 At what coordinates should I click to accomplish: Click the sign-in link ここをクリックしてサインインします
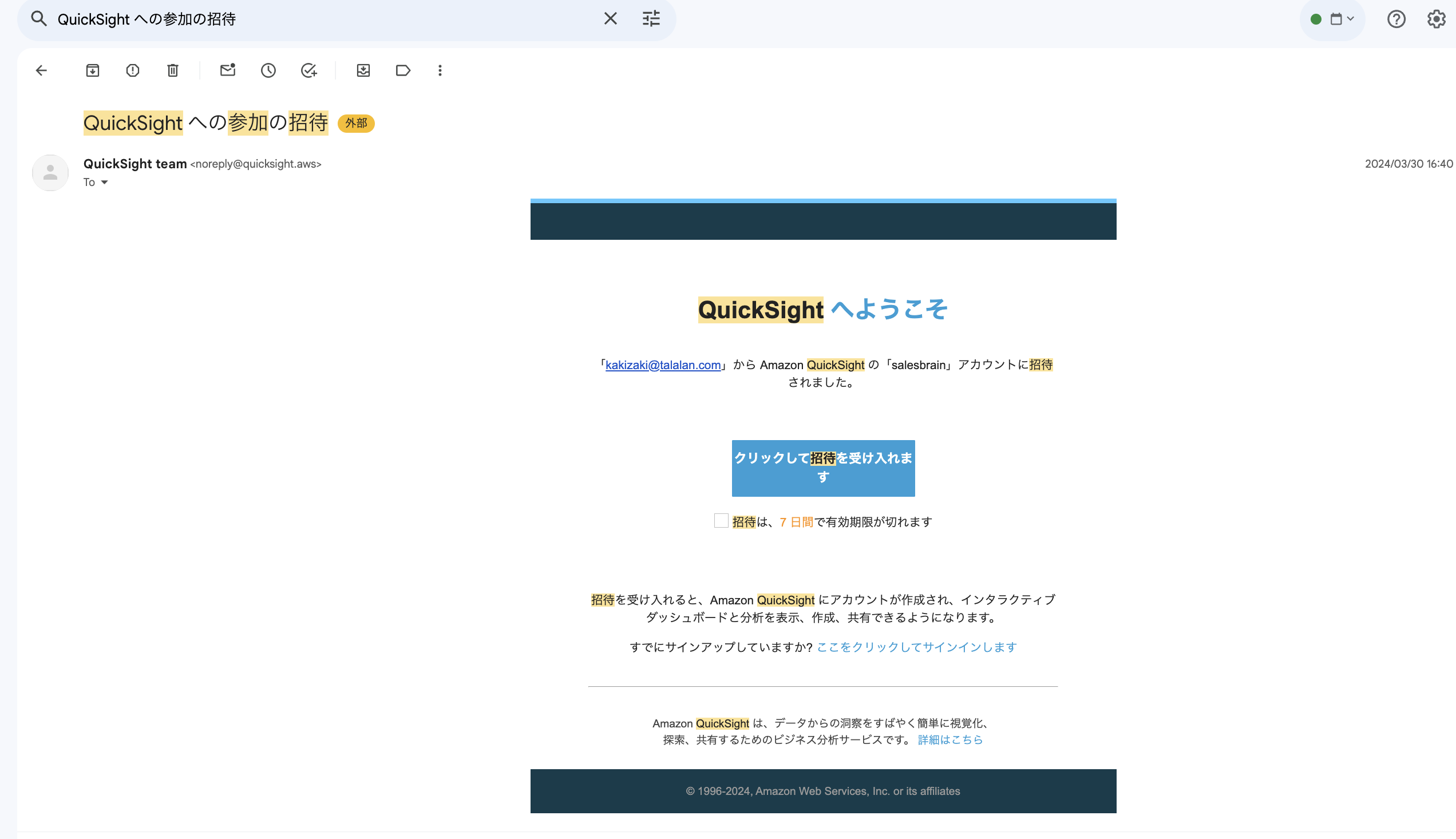[x=917, y=647]
